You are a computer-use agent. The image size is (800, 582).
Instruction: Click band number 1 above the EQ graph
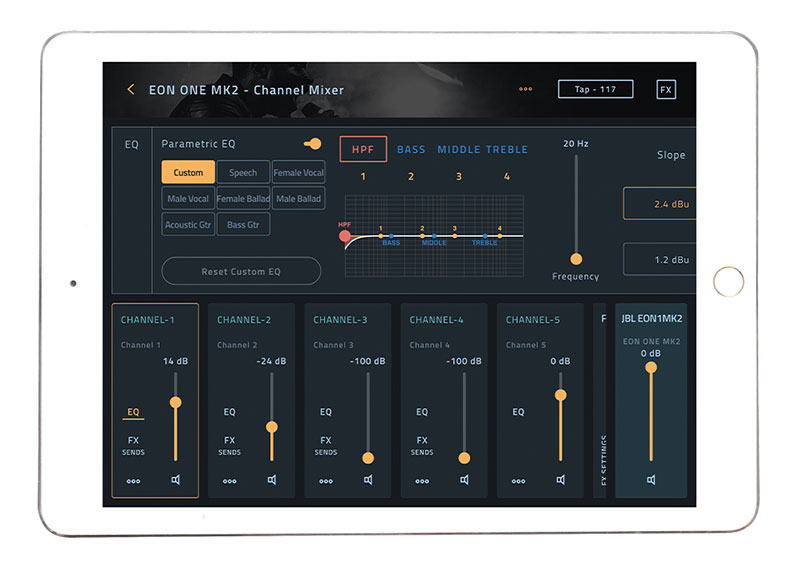pos(363,176)
